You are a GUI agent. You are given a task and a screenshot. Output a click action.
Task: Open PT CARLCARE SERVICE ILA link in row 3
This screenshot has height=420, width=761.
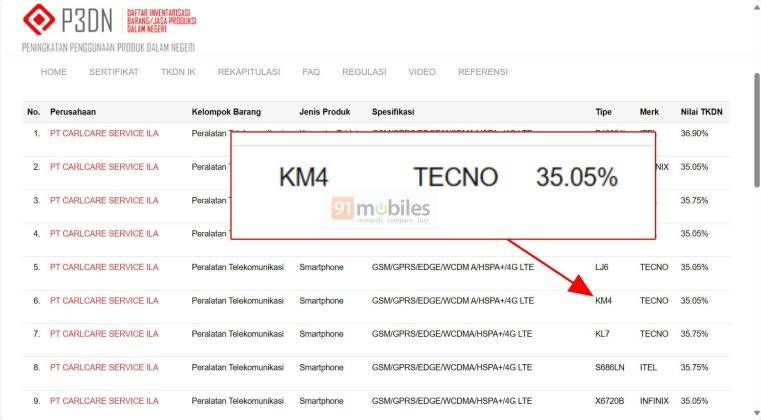104,200
